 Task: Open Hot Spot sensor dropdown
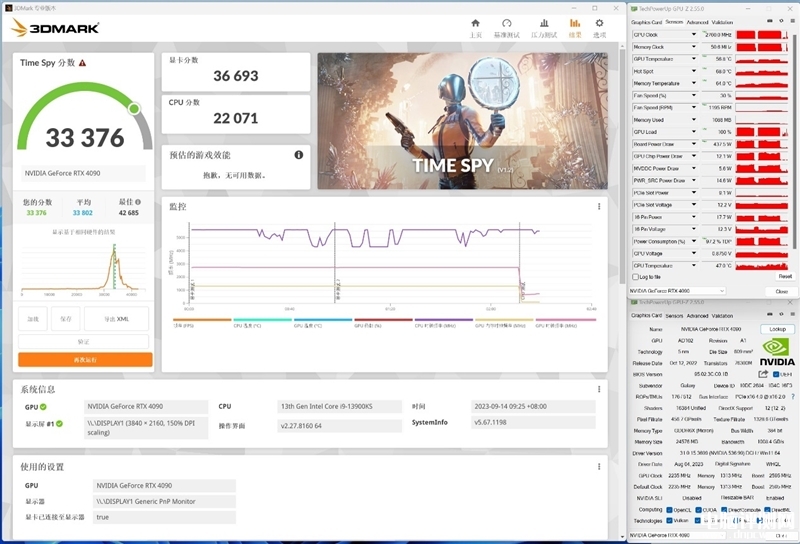(x=694, y=71)
